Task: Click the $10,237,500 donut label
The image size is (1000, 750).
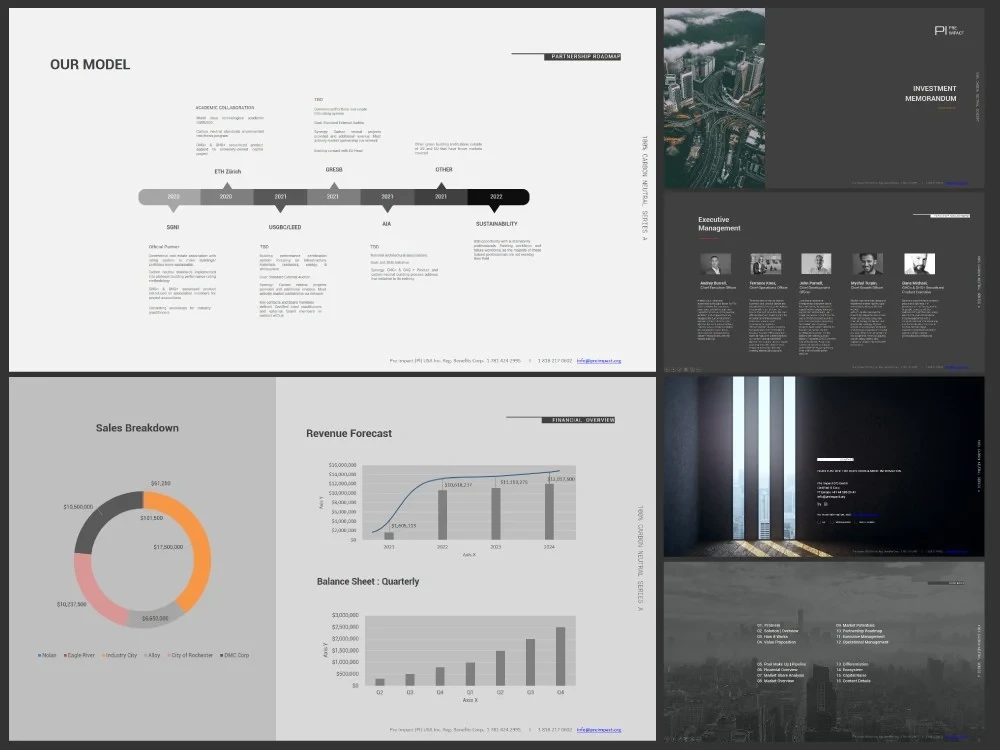Action: coord(71,604)
